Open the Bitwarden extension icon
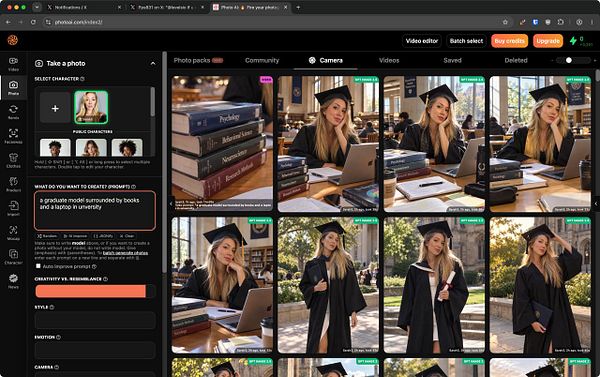This screenshot has width=600, height=377. (535, 22)
